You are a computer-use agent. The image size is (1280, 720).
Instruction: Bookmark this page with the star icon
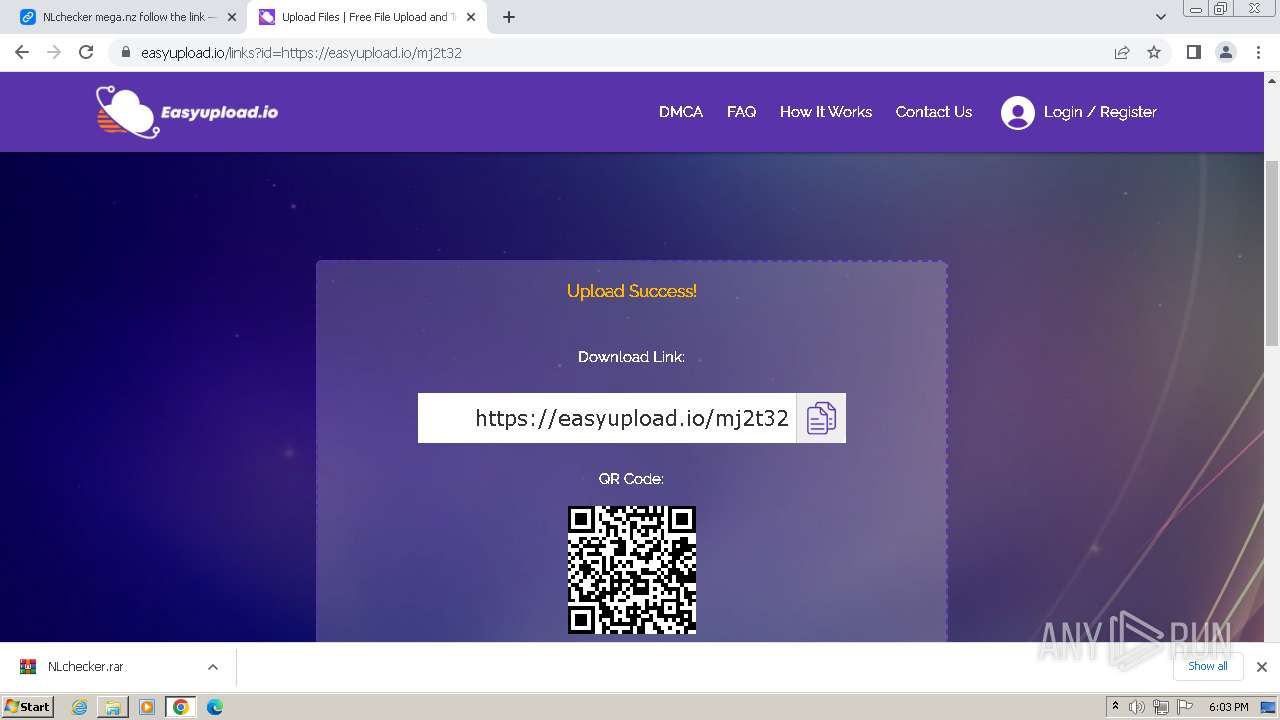point(1154,52)
